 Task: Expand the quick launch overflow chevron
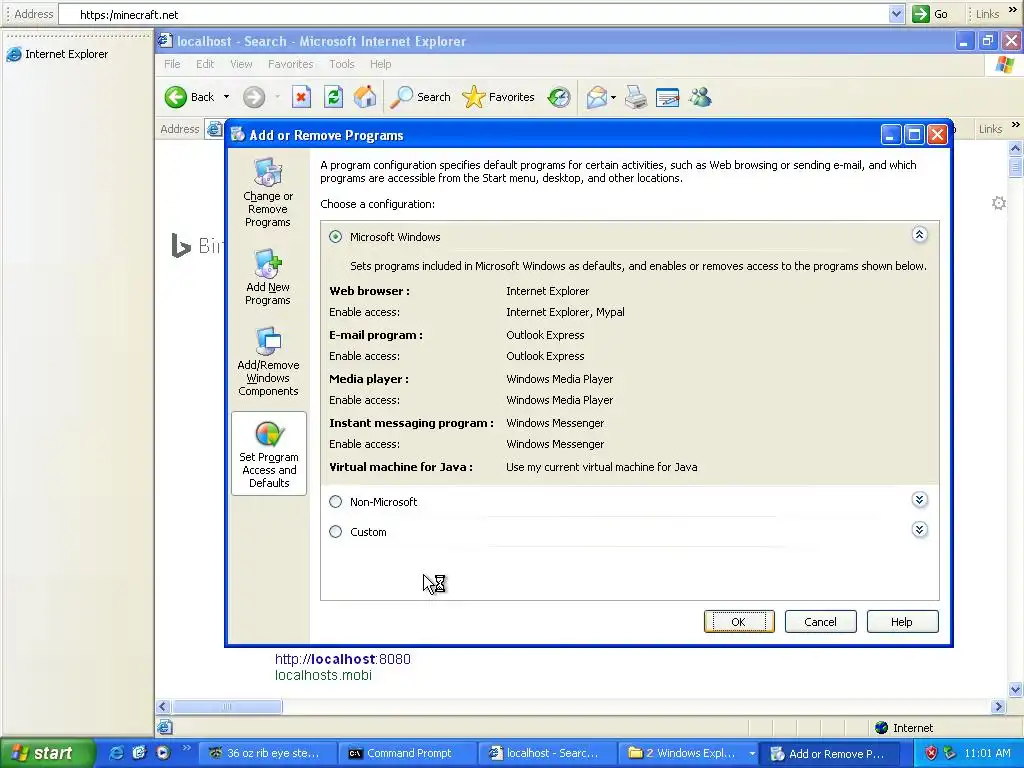point(187,748)
